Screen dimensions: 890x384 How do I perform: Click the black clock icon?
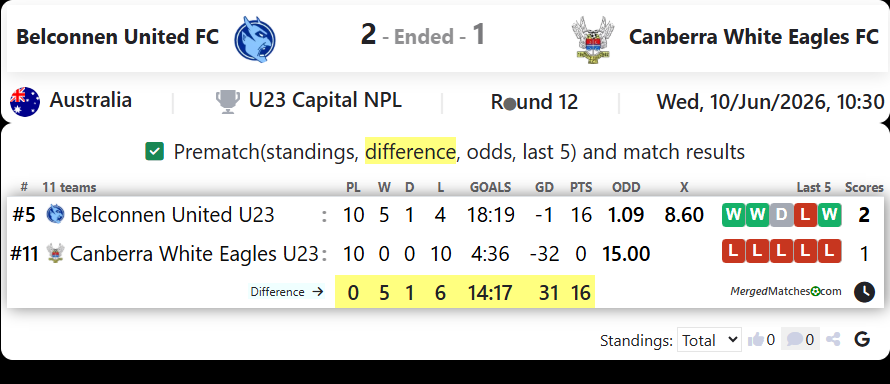coord(864,292)
